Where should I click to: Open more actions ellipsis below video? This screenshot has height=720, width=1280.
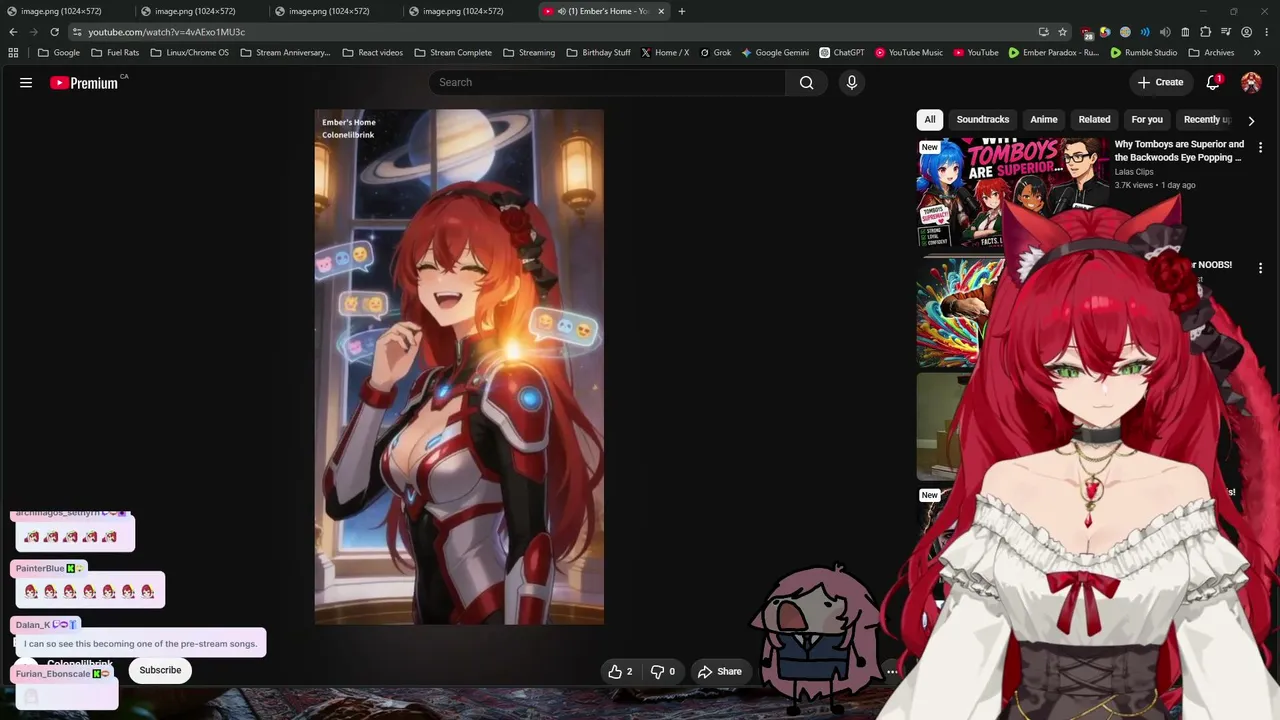[x=892, y=672]
